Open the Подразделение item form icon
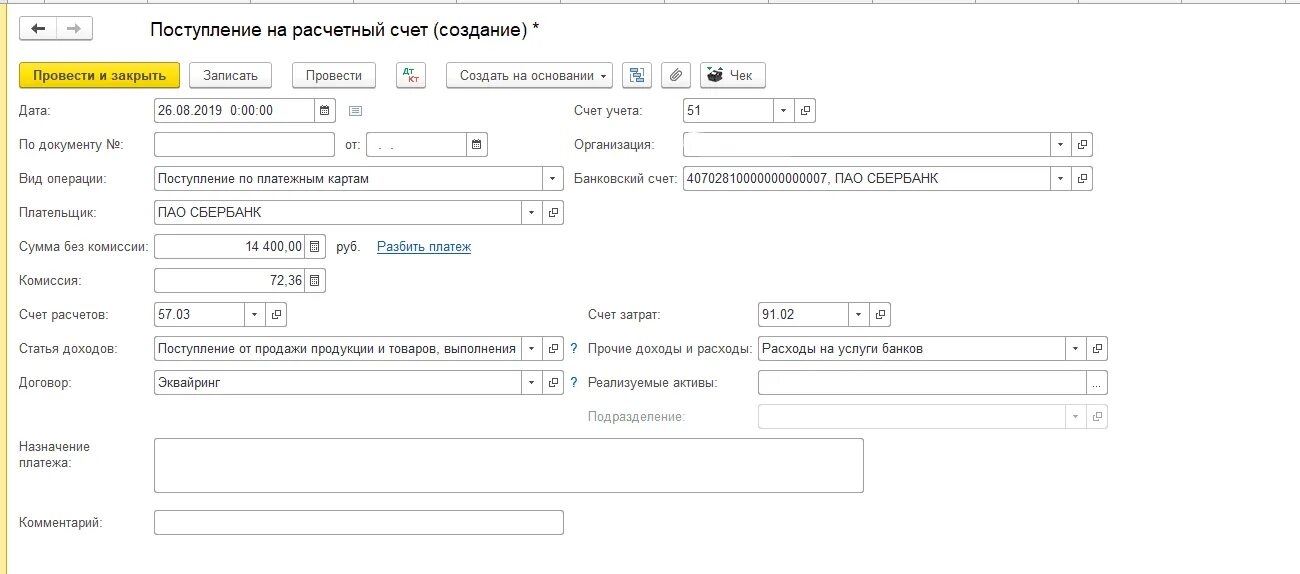Image resolution: width=1300 pixels, height=574 pixels. (x=1097, y=416)
